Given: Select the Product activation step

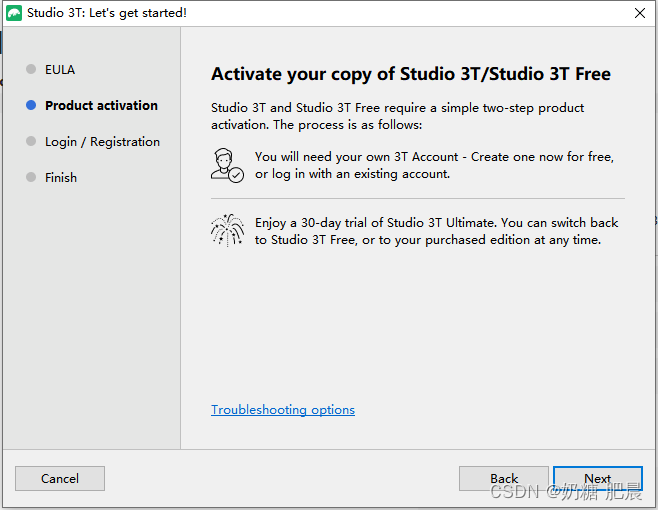Looking at the screenshot, I should tap(101, 105).
